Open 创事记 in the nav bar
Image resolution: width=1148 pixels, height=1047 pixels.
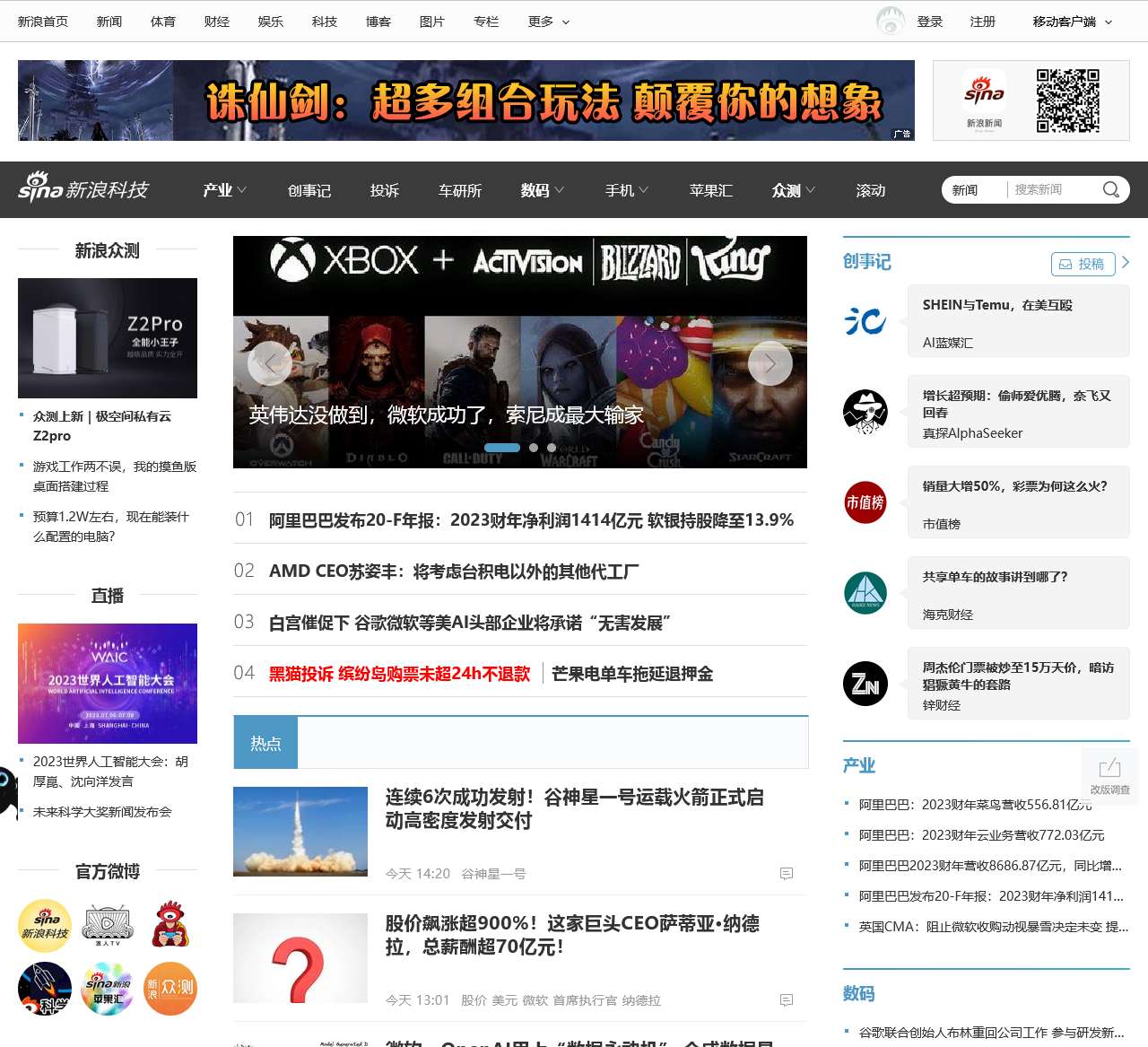pos(309,190)
